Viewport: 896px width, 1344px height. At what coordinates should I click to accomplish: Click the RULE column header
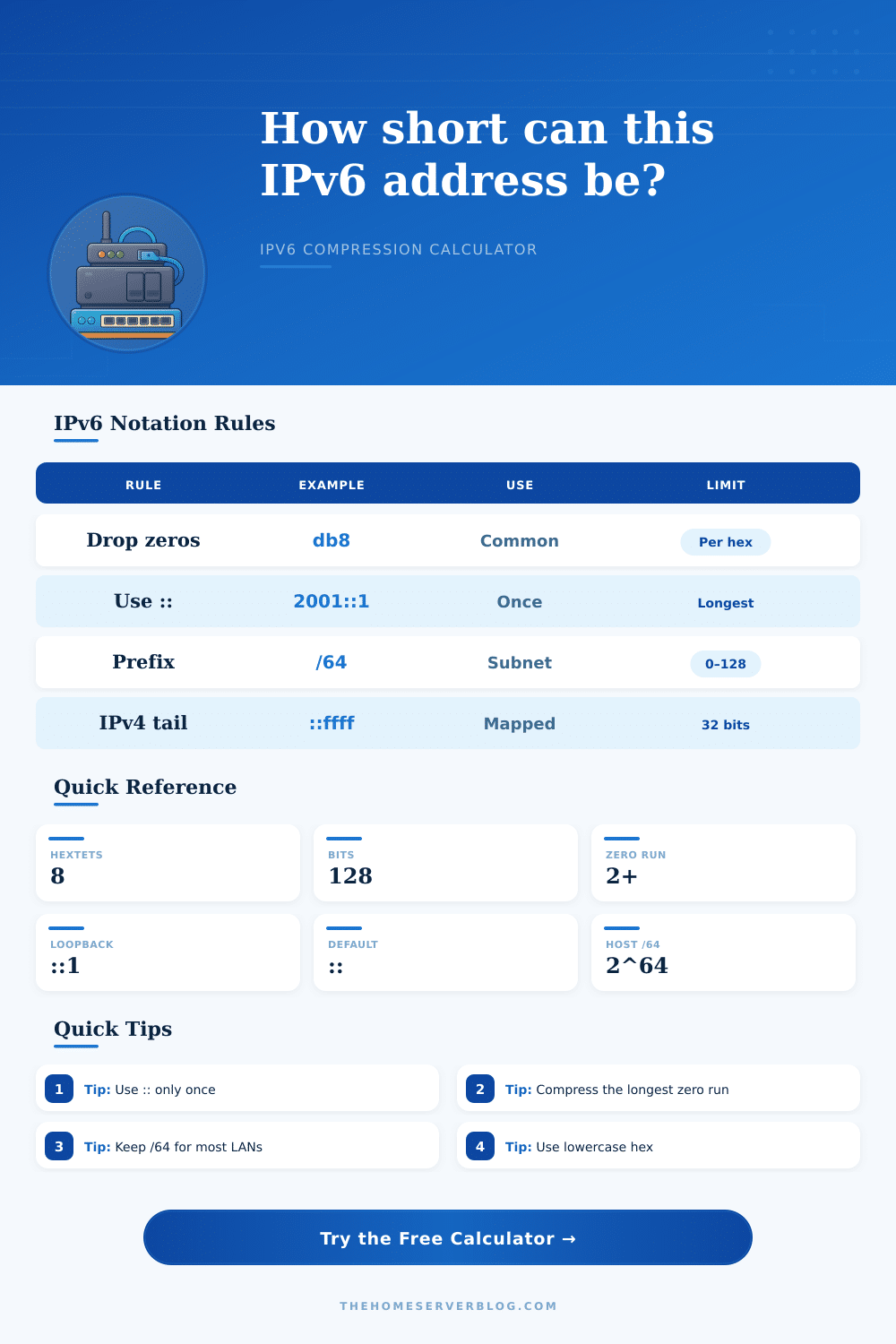tap(143, 485)
